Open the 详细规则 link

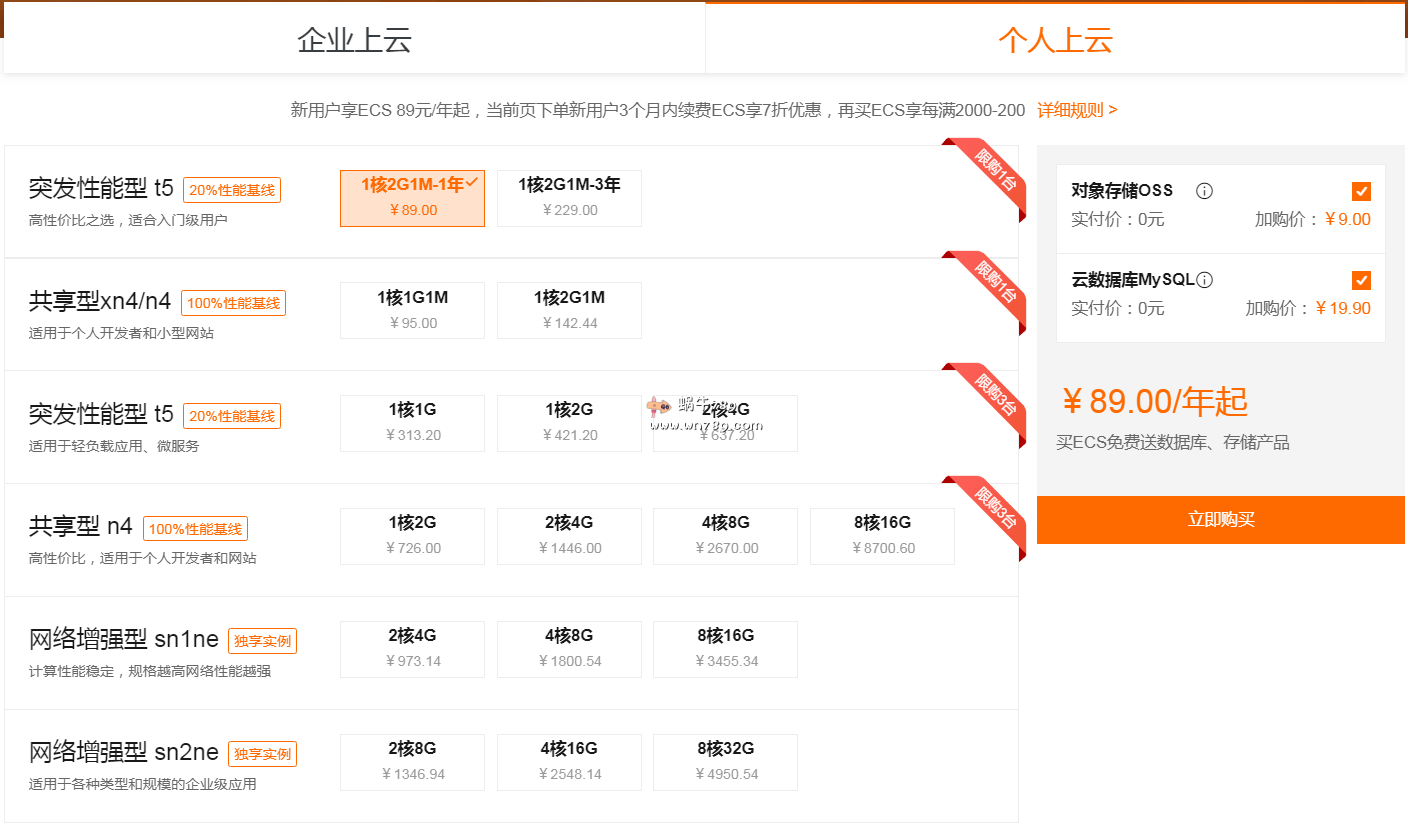pyautogui.click(x=1077, y=110)
